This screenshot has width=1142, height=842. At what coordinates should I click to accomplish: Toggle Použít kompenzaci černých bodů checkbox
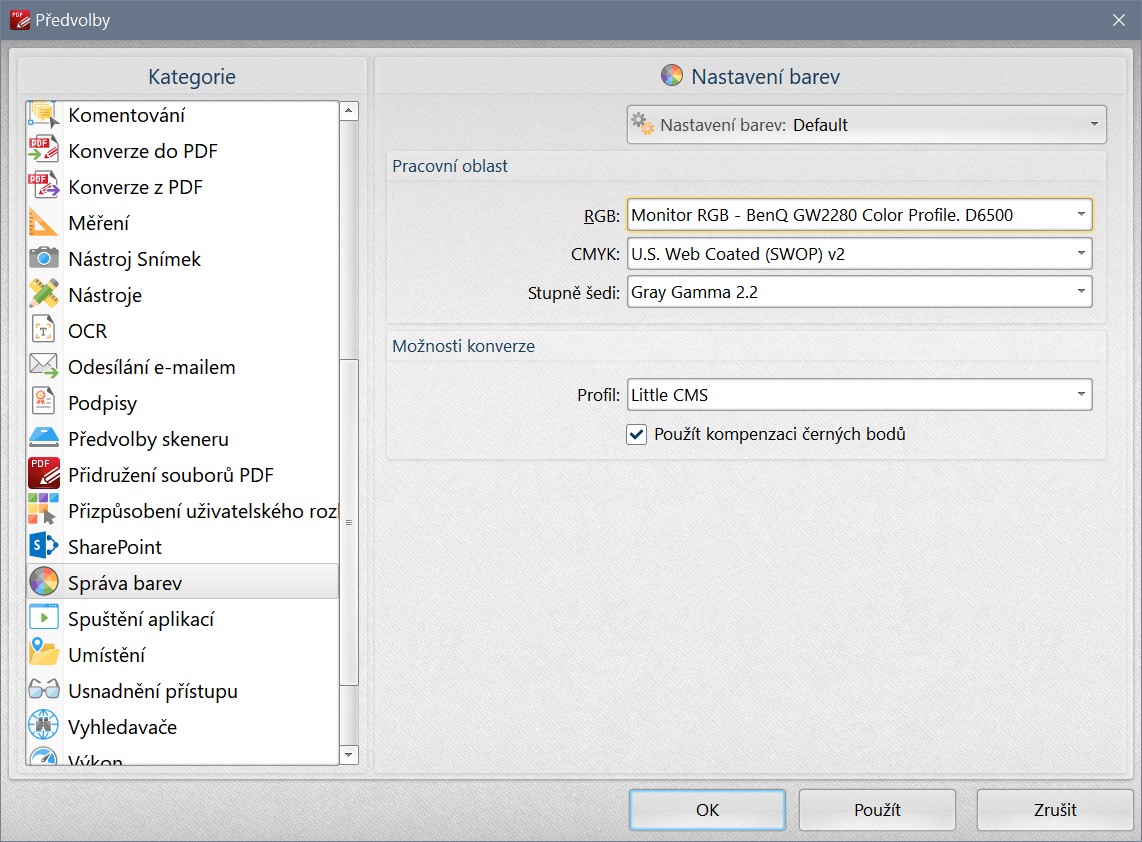coord(637,435)
